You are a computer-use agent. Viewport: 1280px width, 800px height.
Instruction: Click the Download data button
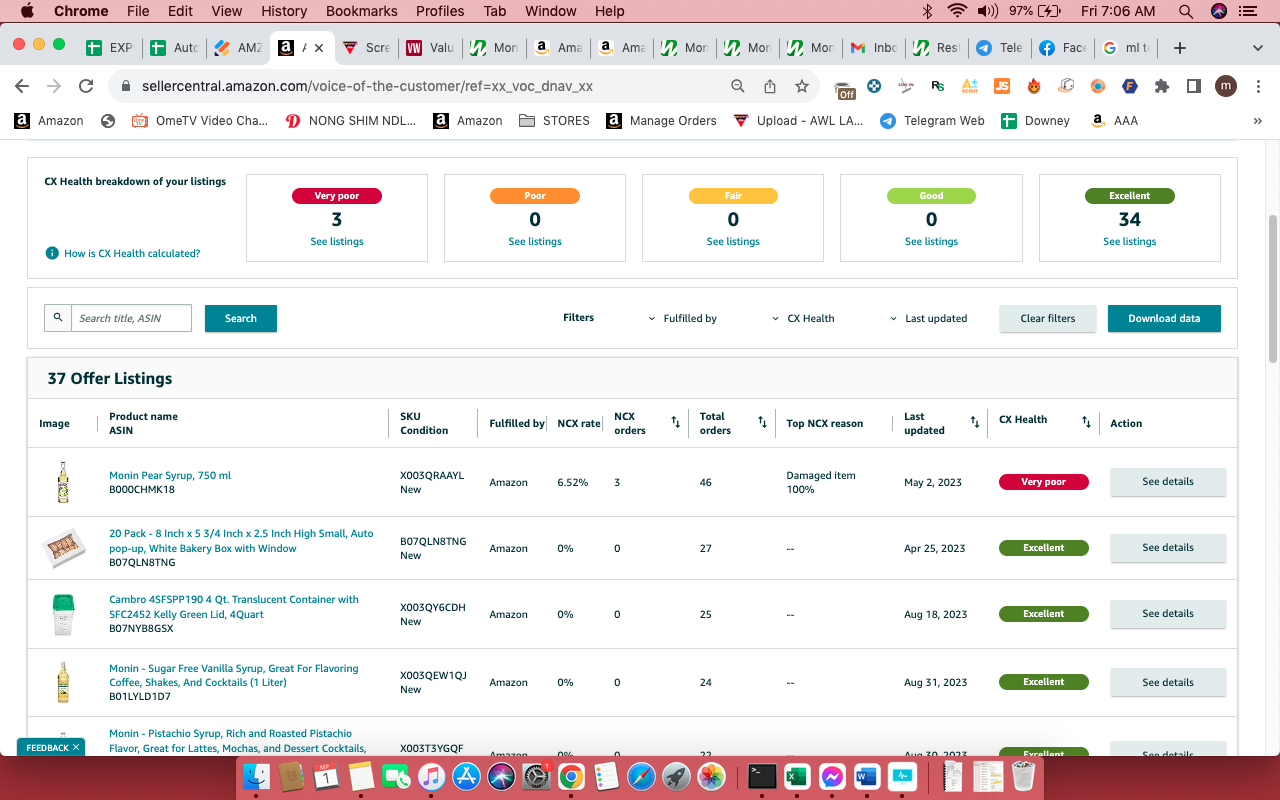click(1164, 318)
